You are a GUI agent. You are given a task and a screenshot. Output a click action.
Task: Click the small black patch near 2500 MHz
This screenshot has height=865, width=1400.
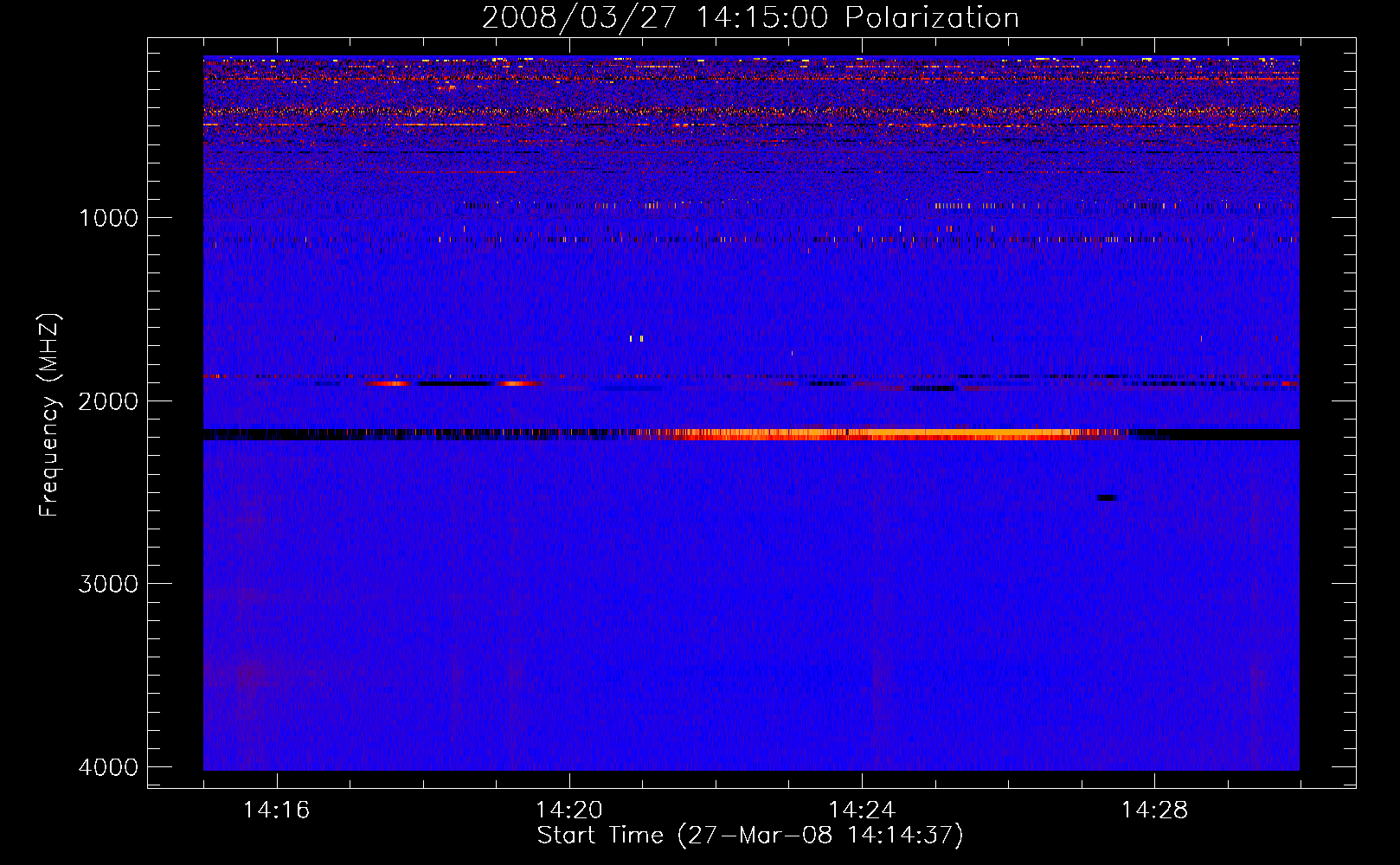(1107, 497)
